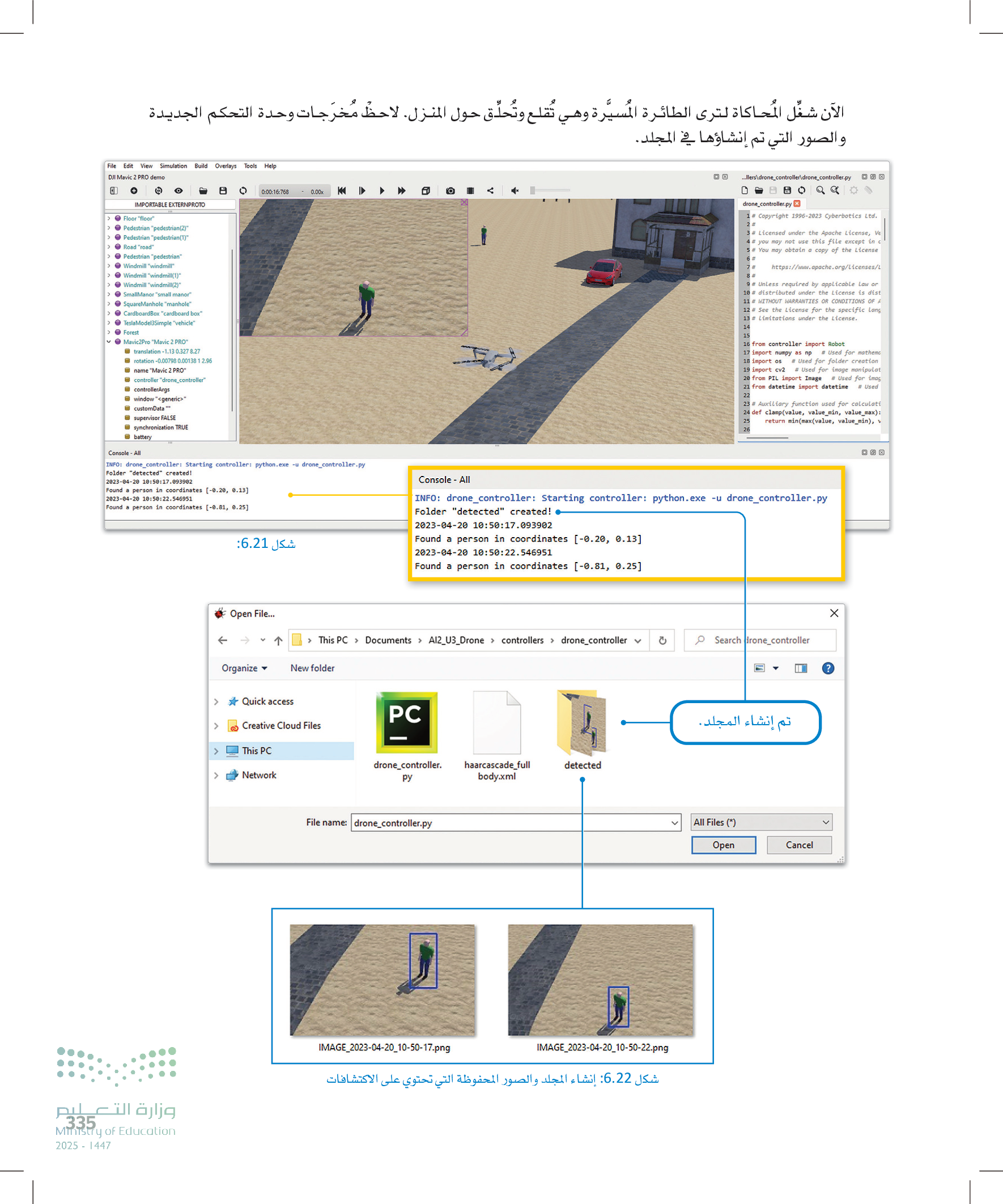The width and height of the screenshot is (1003, 1204).
Task: Expand the Quick access tree item
Action: pyautogui.click(x=216, y=701)
